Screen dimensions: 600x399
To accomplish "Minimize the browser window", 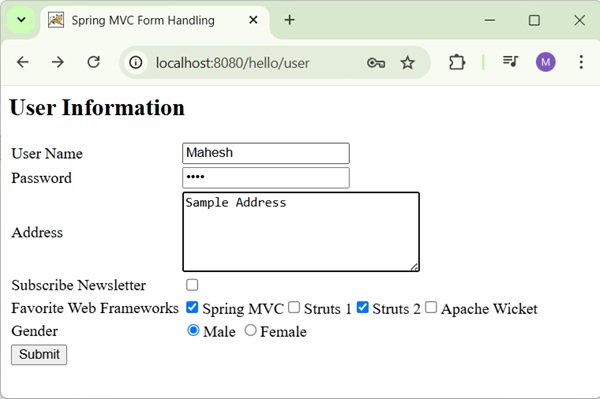I will tap(490, 20).
